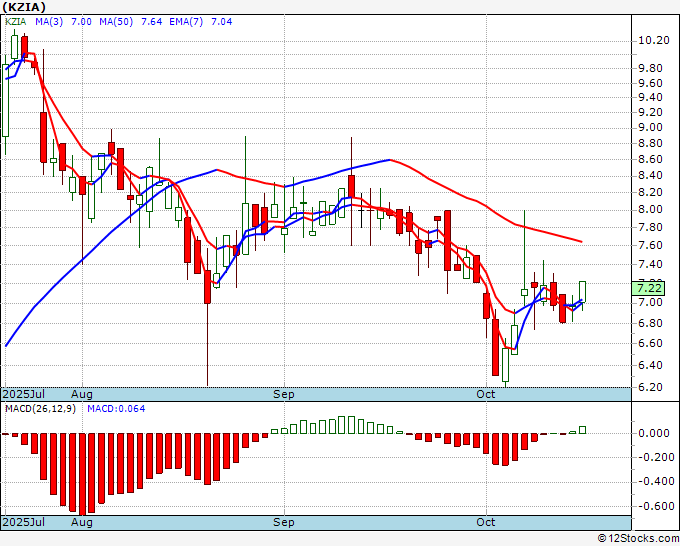Click Oct on the MACD timeline
Image resolution: width=680 pixels, height=546 pixels.
(x=485, y=522)
